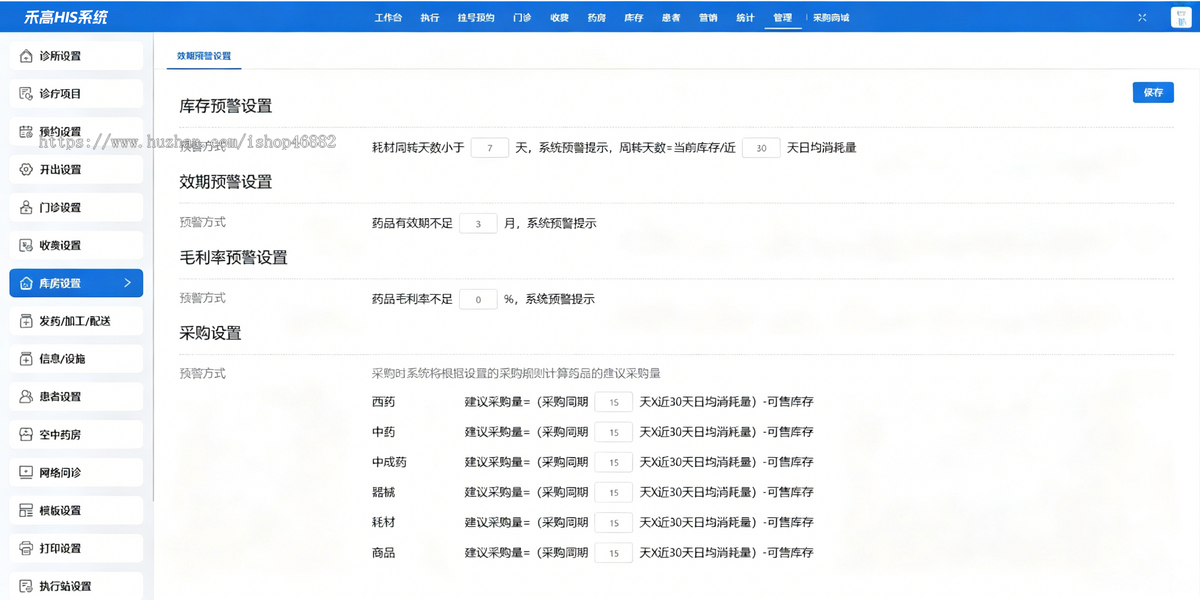Focus the 药品毛利率不足 percent field
Image resolution: width=1200 pixels, height=600 pixels.
[x=478, y=299]
